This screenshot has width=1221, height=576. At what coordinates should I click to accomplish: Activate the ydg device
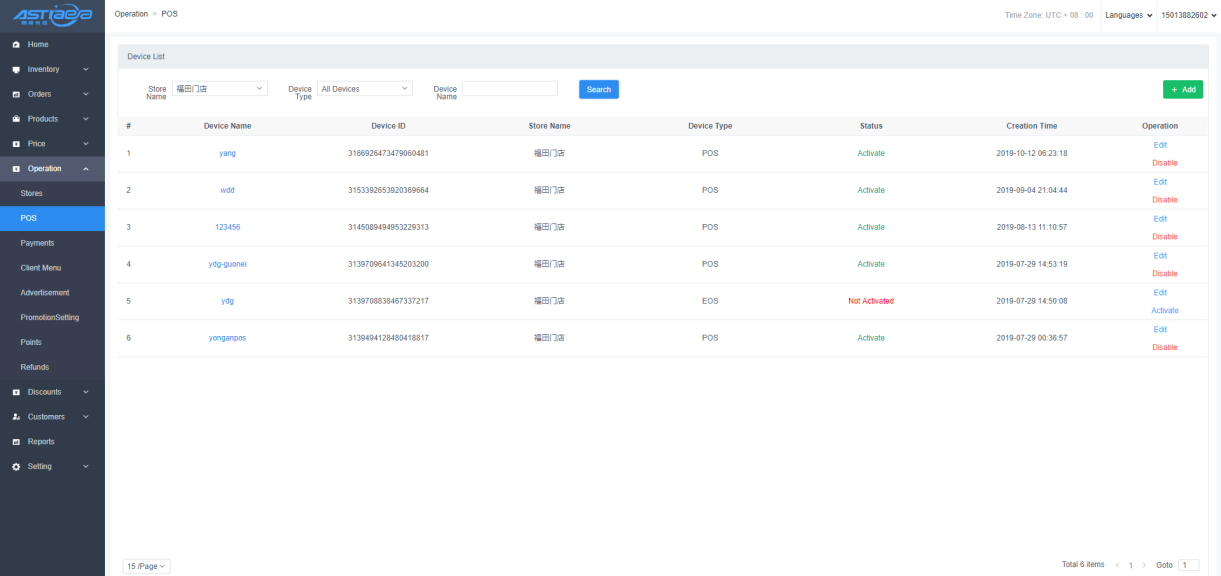(x=1164, y=310)
